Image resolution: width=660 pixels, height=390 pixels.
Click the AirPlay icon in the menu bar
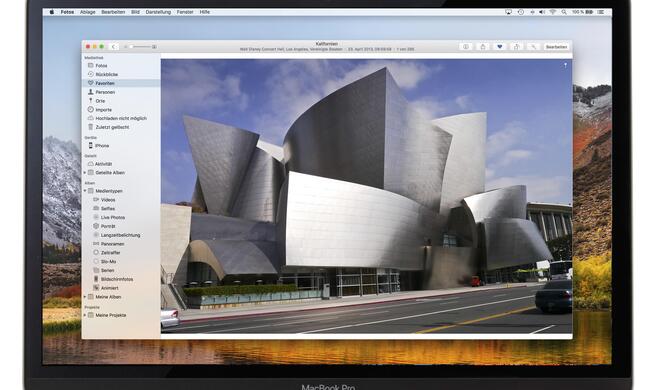(x=509, y=12)
